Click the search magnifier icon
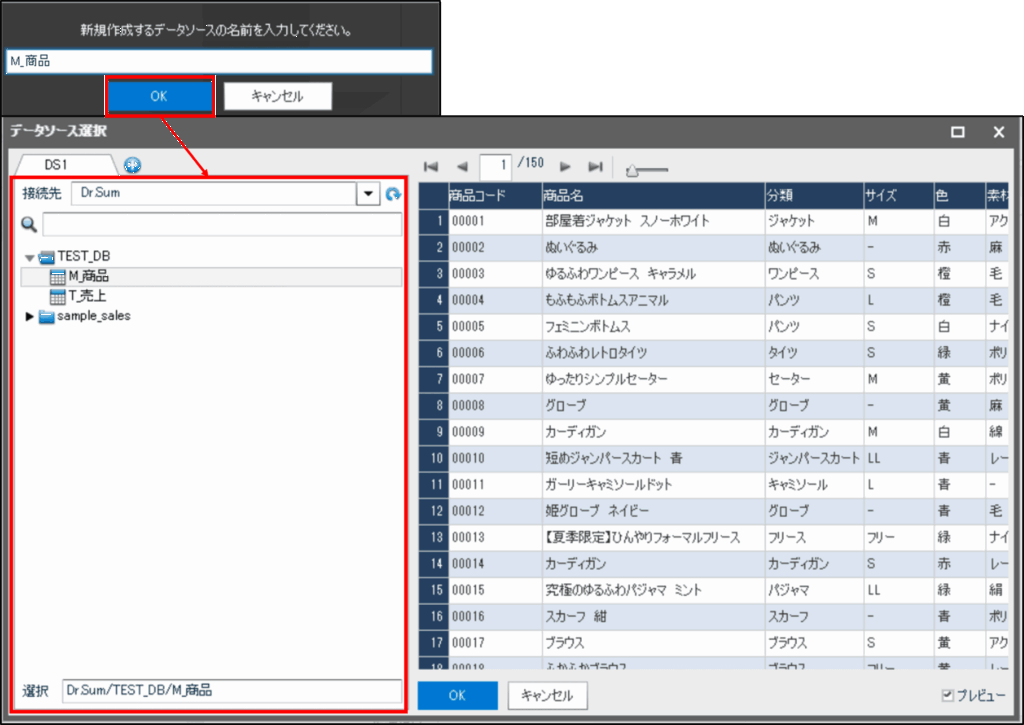 29,224
